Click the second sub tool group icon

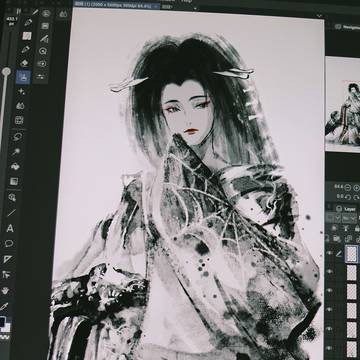click(45, 26)
